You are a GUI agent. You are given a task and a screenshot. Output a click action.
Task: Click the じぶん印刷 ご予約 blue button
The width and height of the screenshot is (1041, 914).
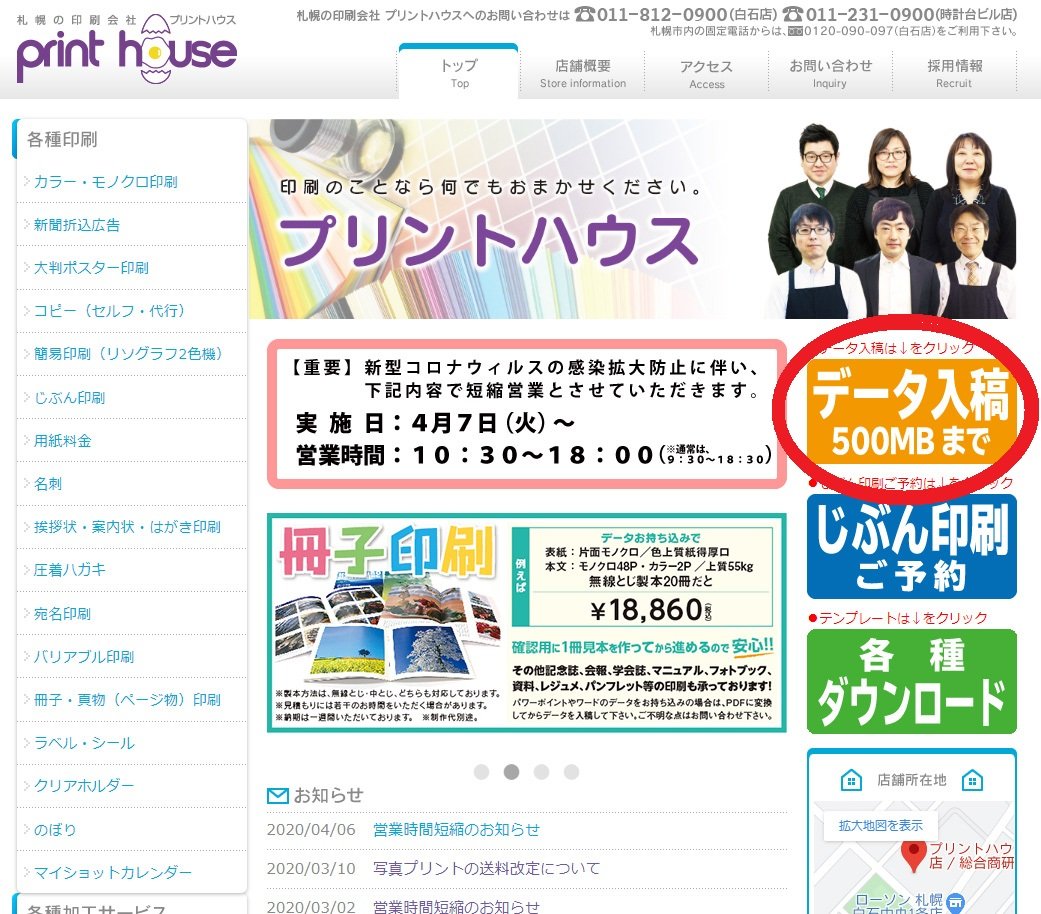click(911, 546)
